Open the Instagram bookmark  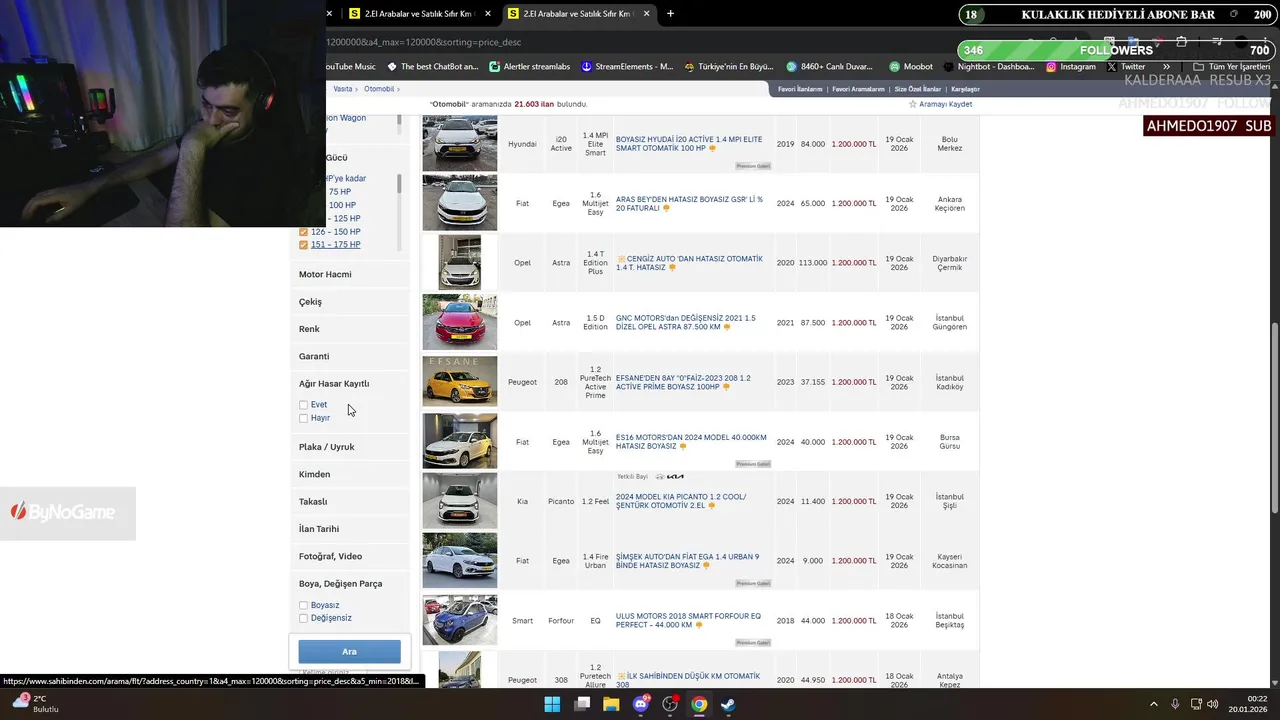[1070, 66]
